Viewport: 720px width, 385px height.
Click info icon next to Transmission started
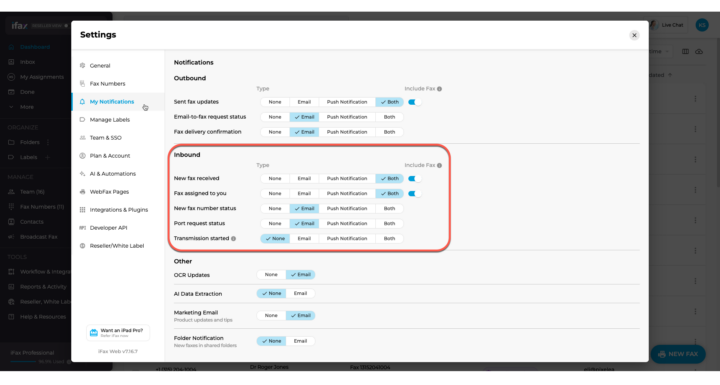[x=233, y=238]
